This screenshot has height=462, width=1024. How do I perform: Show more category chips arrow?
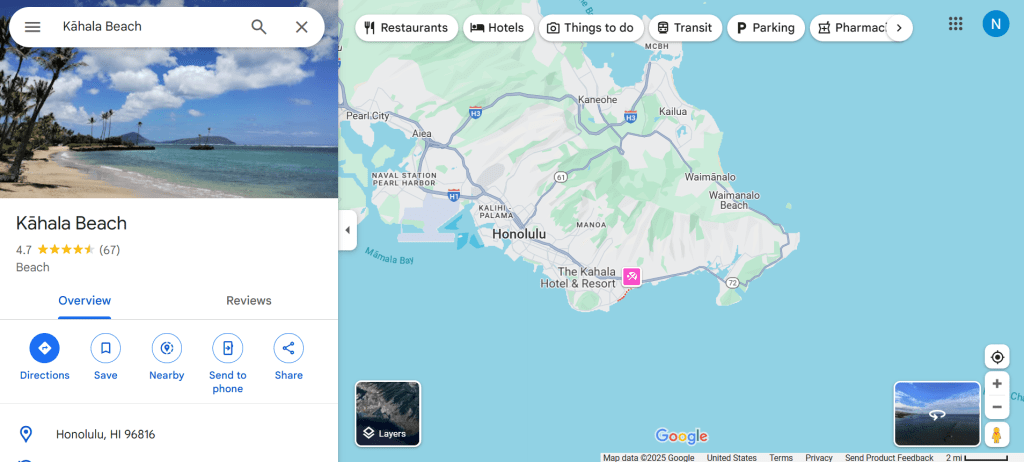(x=899, y=28)
